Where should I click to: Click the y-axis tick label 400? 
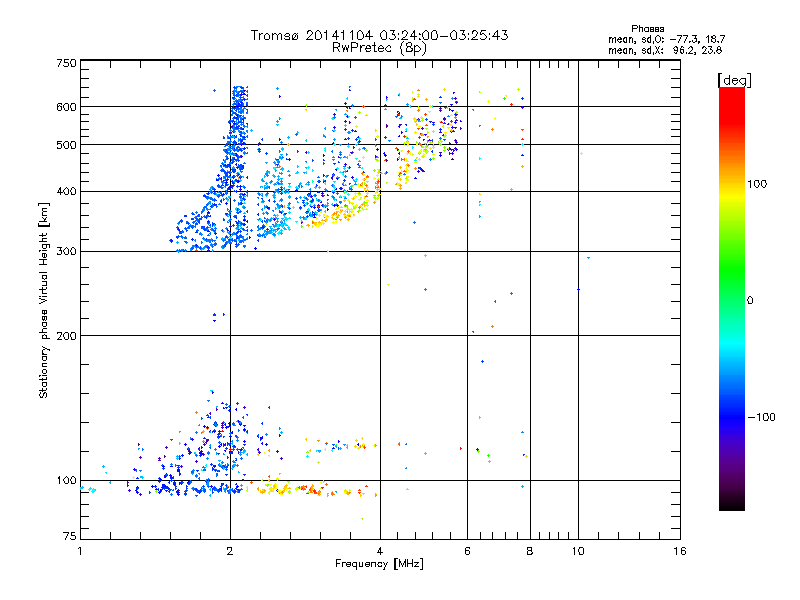click(66, 191)
